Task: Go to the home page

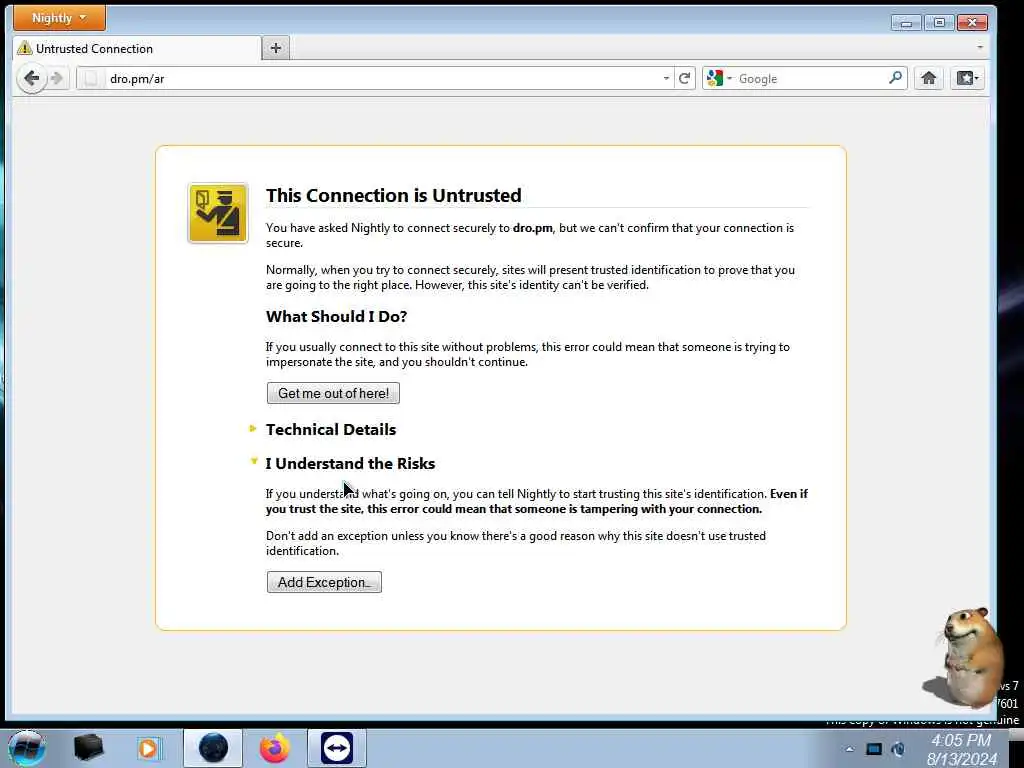Action: pyautogui.click(x=928, y=78)
